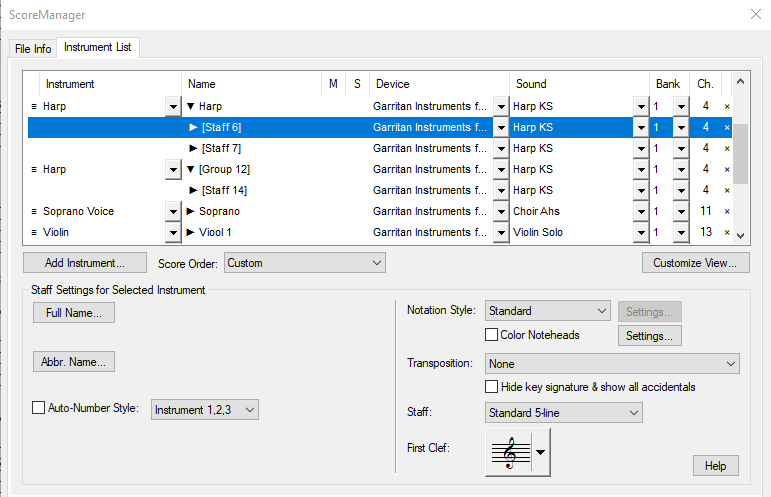This screenshot has height=497, width=771.
Task: Delete the Violin instrument with its x icon
Action: pos(727,233)
